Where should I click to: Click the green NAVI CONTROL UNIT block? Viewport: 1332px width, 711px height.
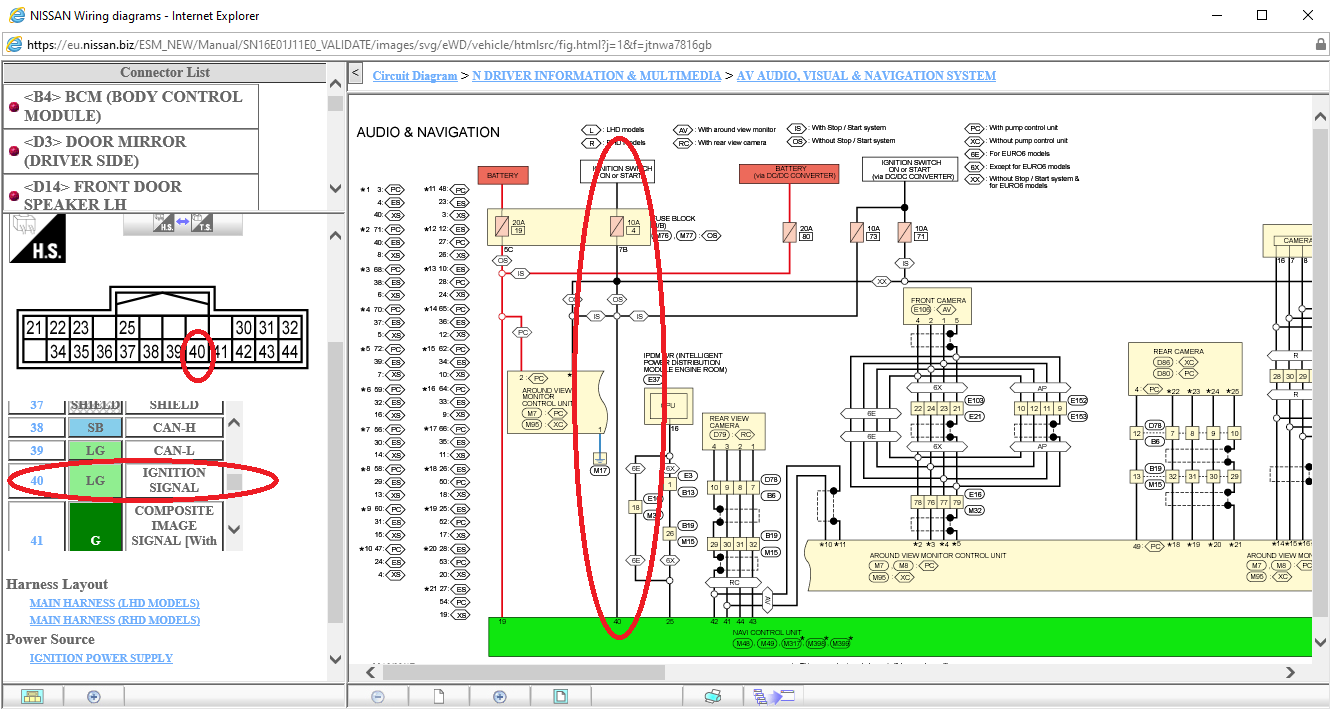tap(899, 637)
